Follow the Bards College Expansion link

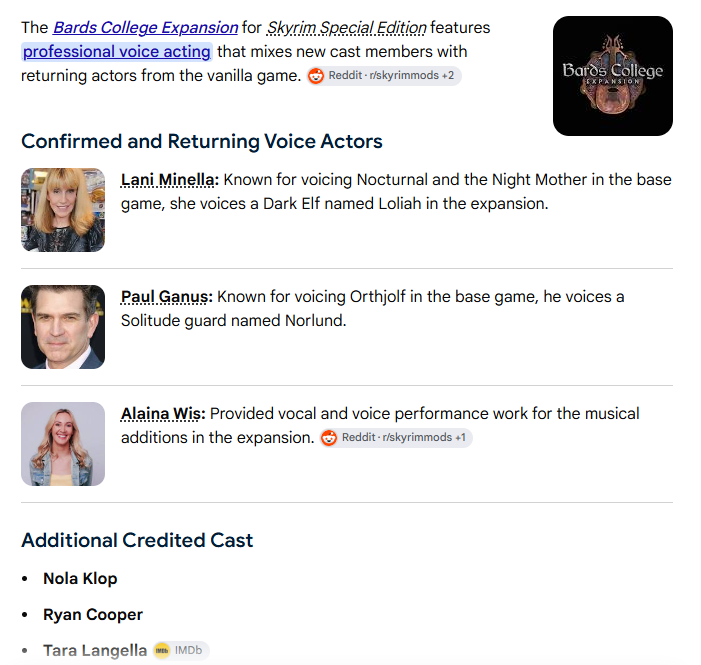pos(145,28)
